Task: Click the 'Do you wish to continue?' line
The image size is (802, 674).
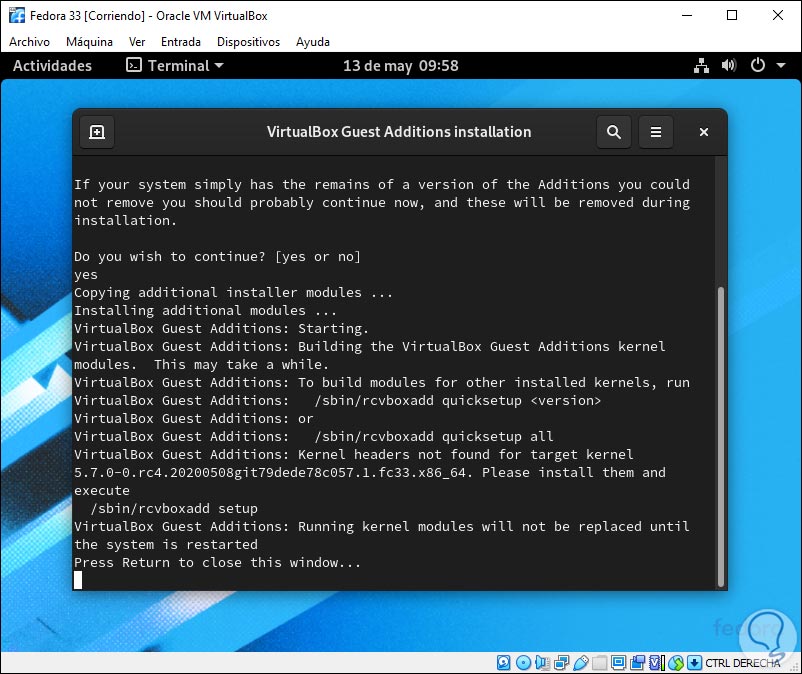Action: click(x=217, y=256)
